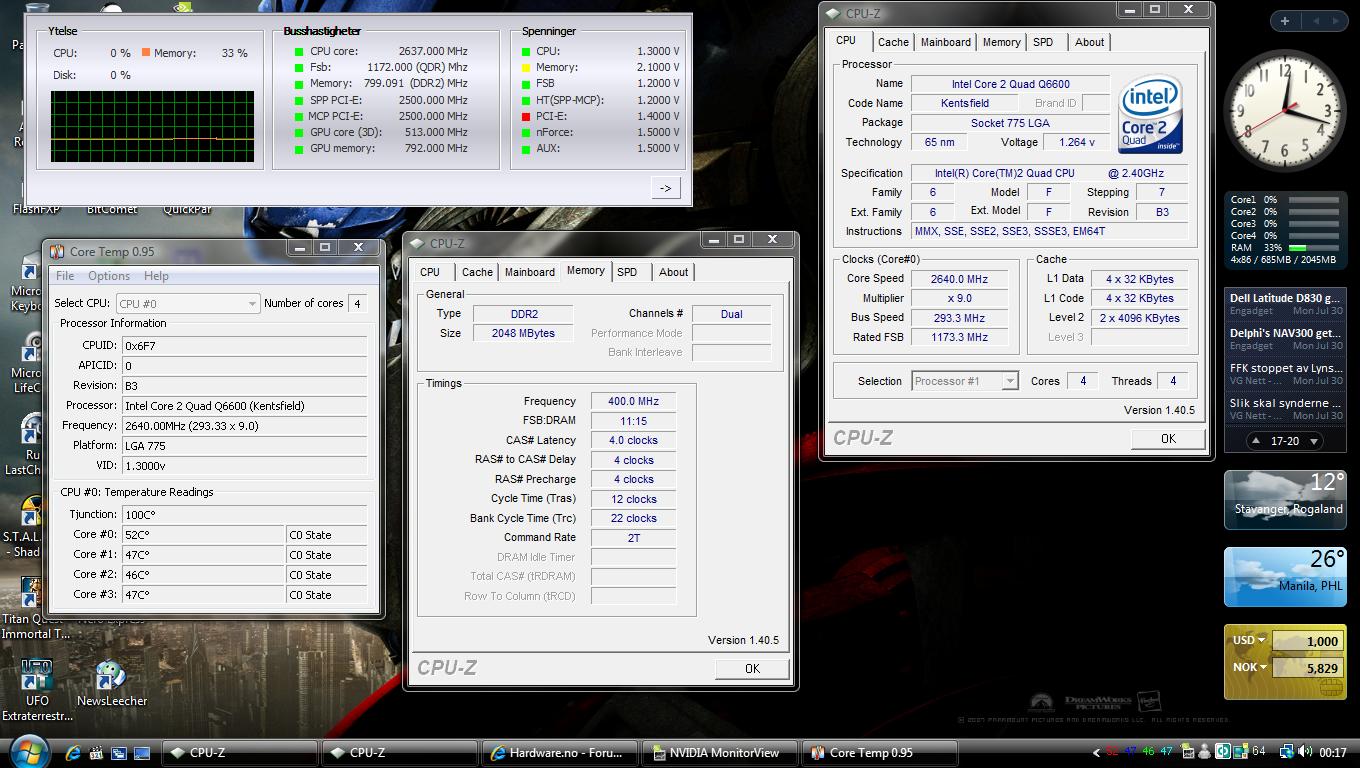Screen dimensions: 1360x768
Task: Switch to NVIDIA MonitorView taskbar button
Action: point(719,753)
